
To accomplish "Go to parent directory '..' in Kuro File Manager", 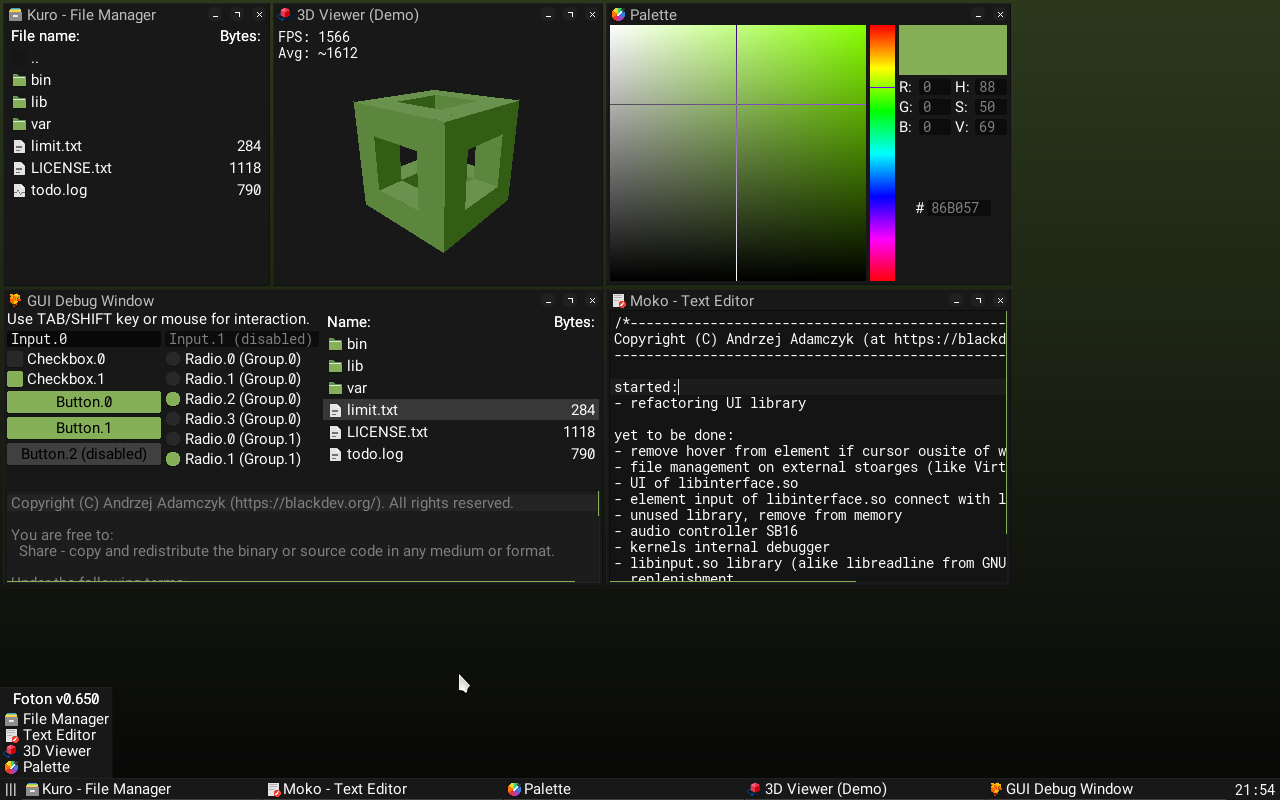I will pos(136,59).
